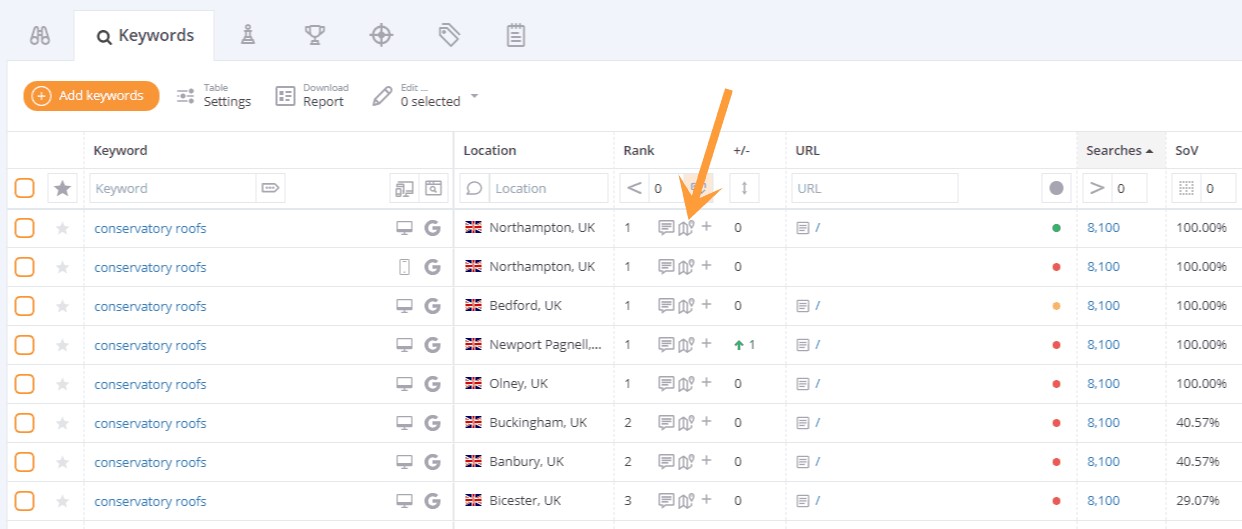This screenshot has height=529, width=1242.
Task: Click the +/- change direction filter icon
Action: 744,188
